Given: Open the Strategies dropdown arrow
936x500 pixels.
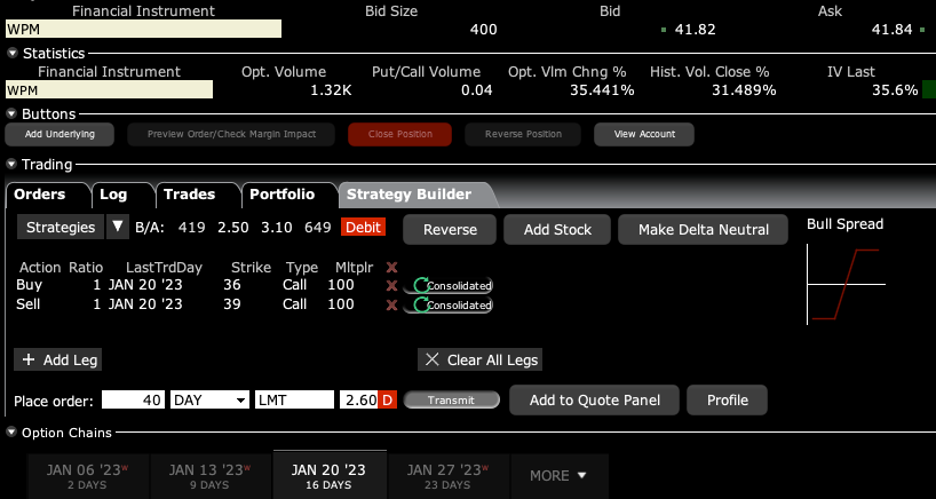Looking at the screenshot, I should (117, 227).
